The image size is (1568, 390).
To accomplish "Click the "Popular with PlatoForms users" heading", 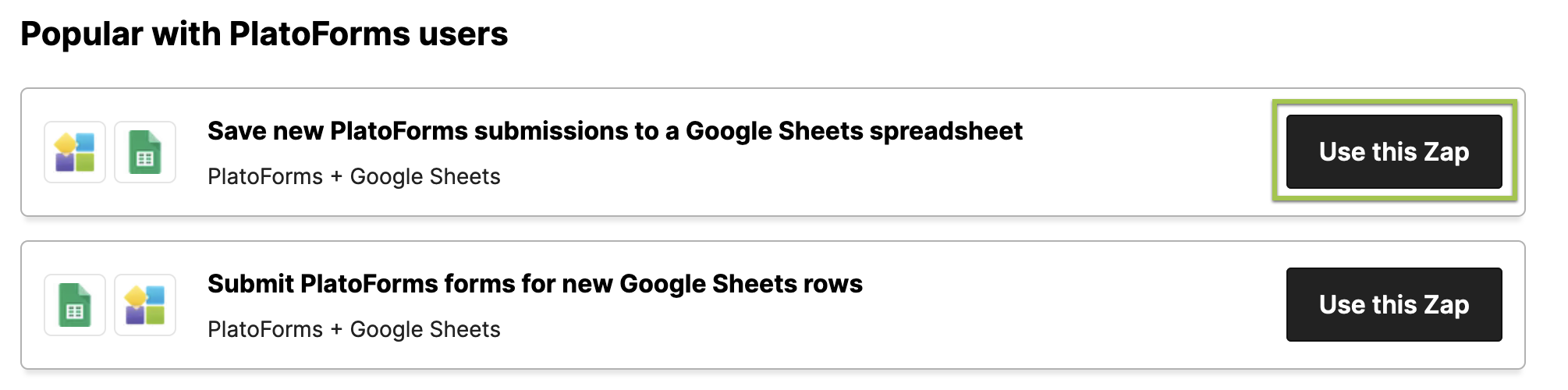I will (264, 34).
